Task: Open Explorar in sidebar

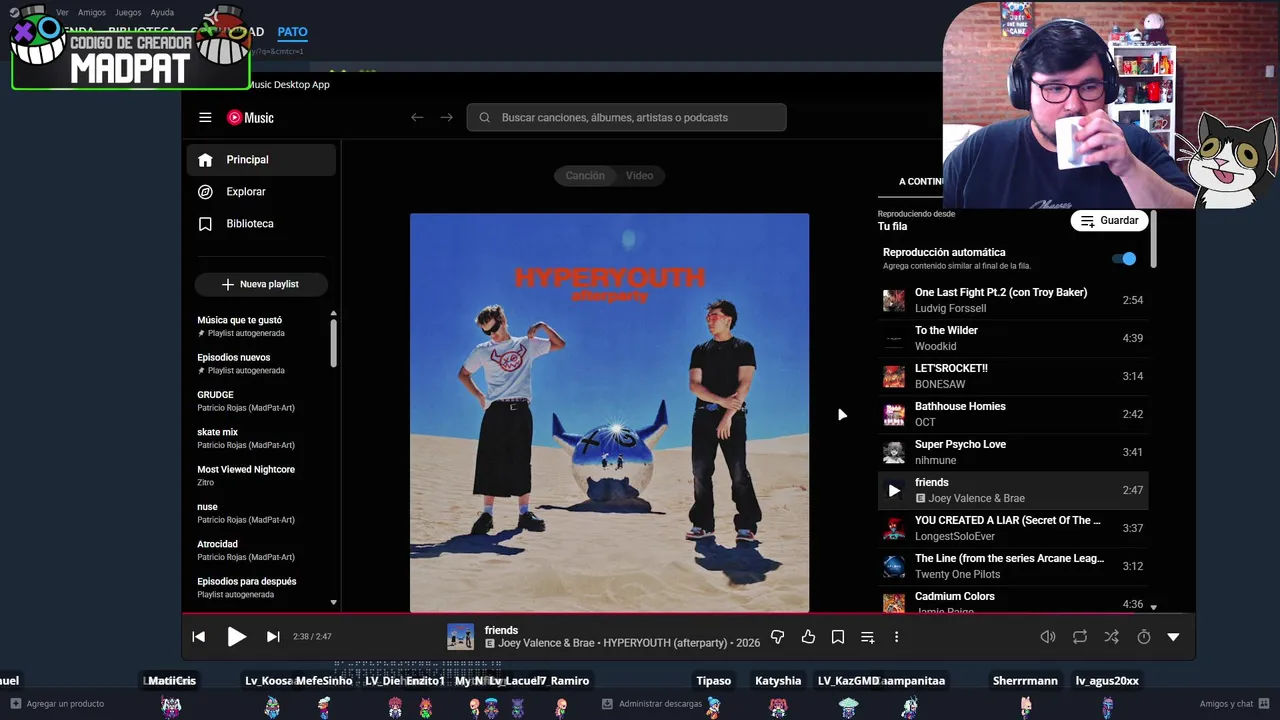Action: coord(262,192)
